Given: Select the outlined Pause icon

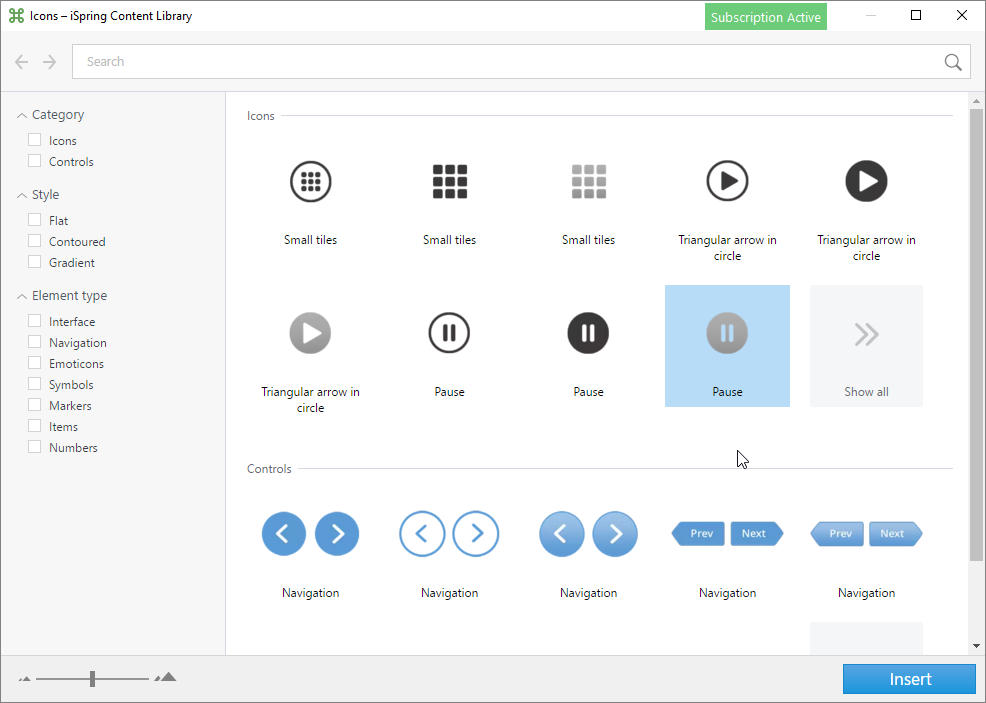Looking at the screenshot, I should tap(449, 333).
